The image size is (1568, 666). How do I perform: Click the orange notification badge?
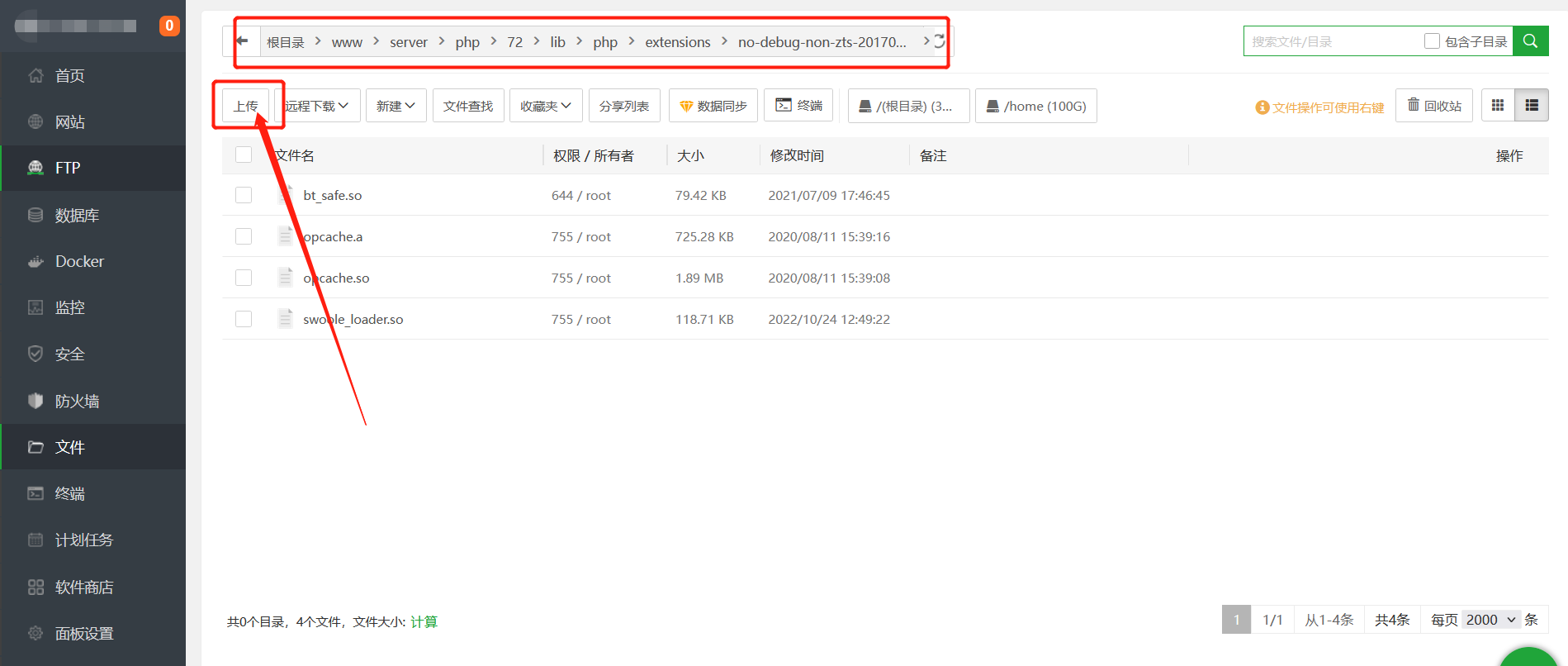[x=169, y=26]
